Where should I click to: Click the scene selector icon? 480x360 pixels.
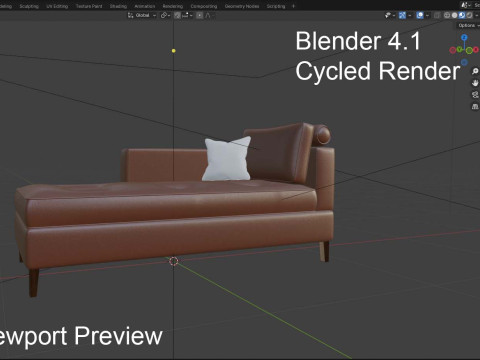coord(465,5)
